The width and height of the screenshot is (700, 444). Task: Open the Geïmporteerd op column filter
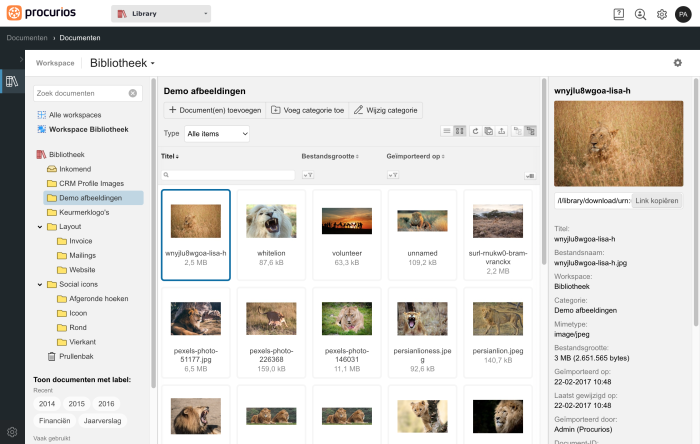pos(393,175)
